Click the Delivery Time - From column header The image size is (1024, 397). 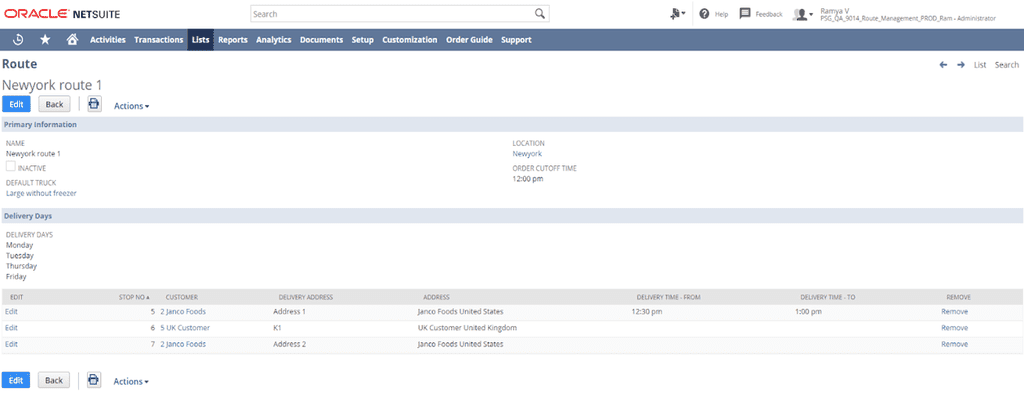click(668, 297)
